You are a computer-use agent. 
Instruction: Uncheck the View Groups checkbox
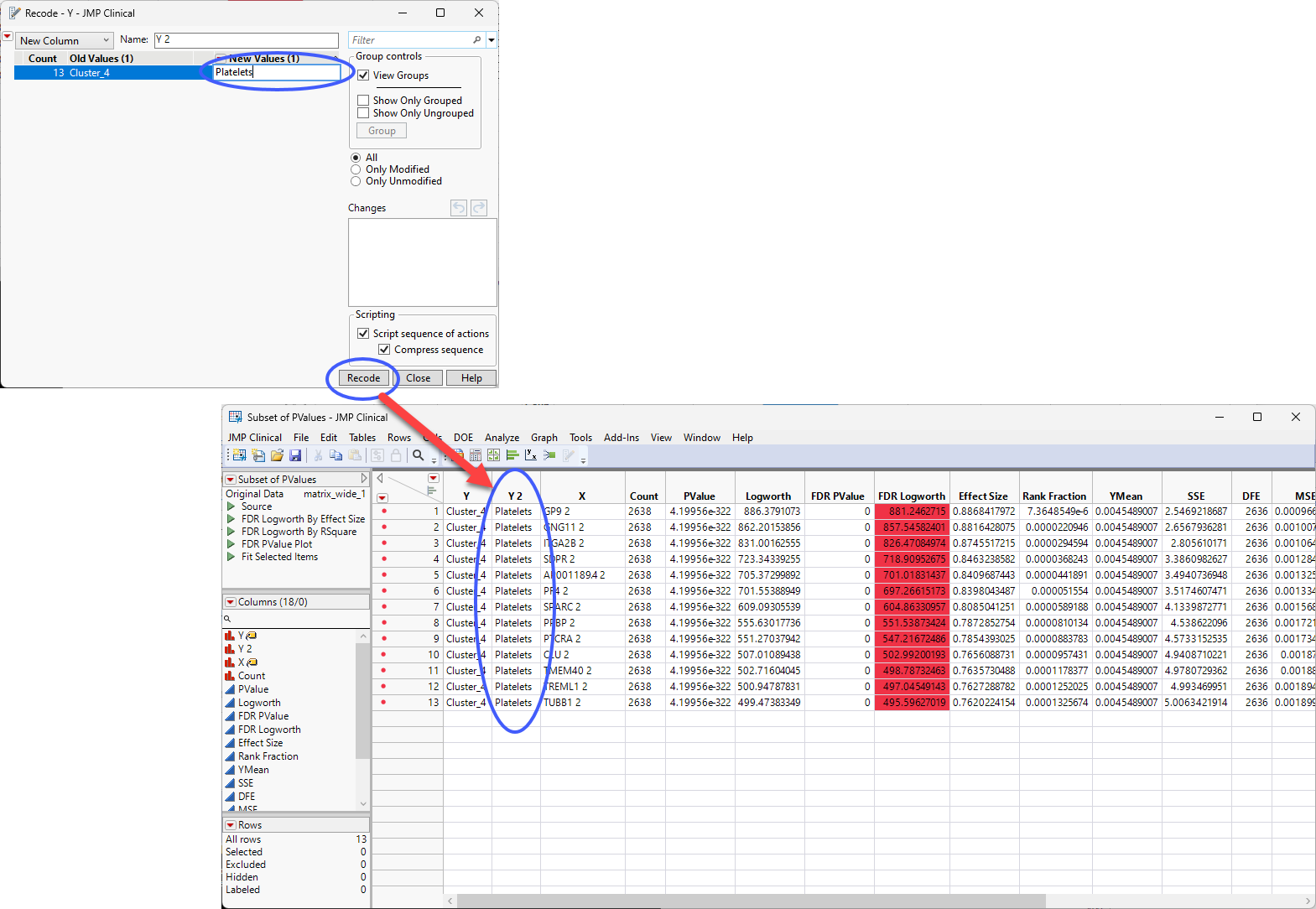tap(363, 75)
